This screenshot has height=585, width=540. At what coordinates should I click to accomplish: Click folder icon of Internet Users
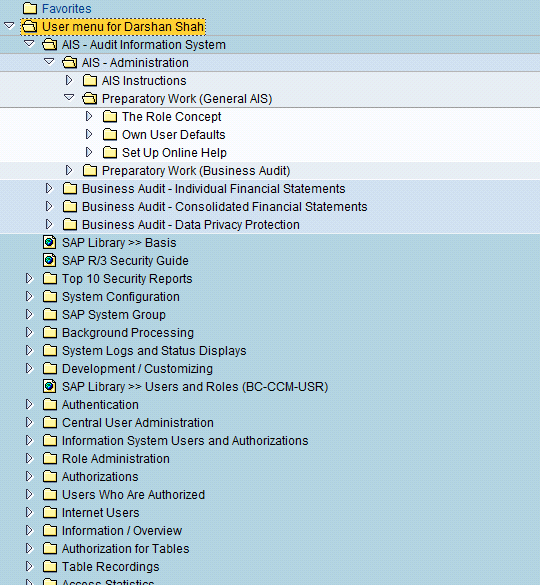coord(50,512)
